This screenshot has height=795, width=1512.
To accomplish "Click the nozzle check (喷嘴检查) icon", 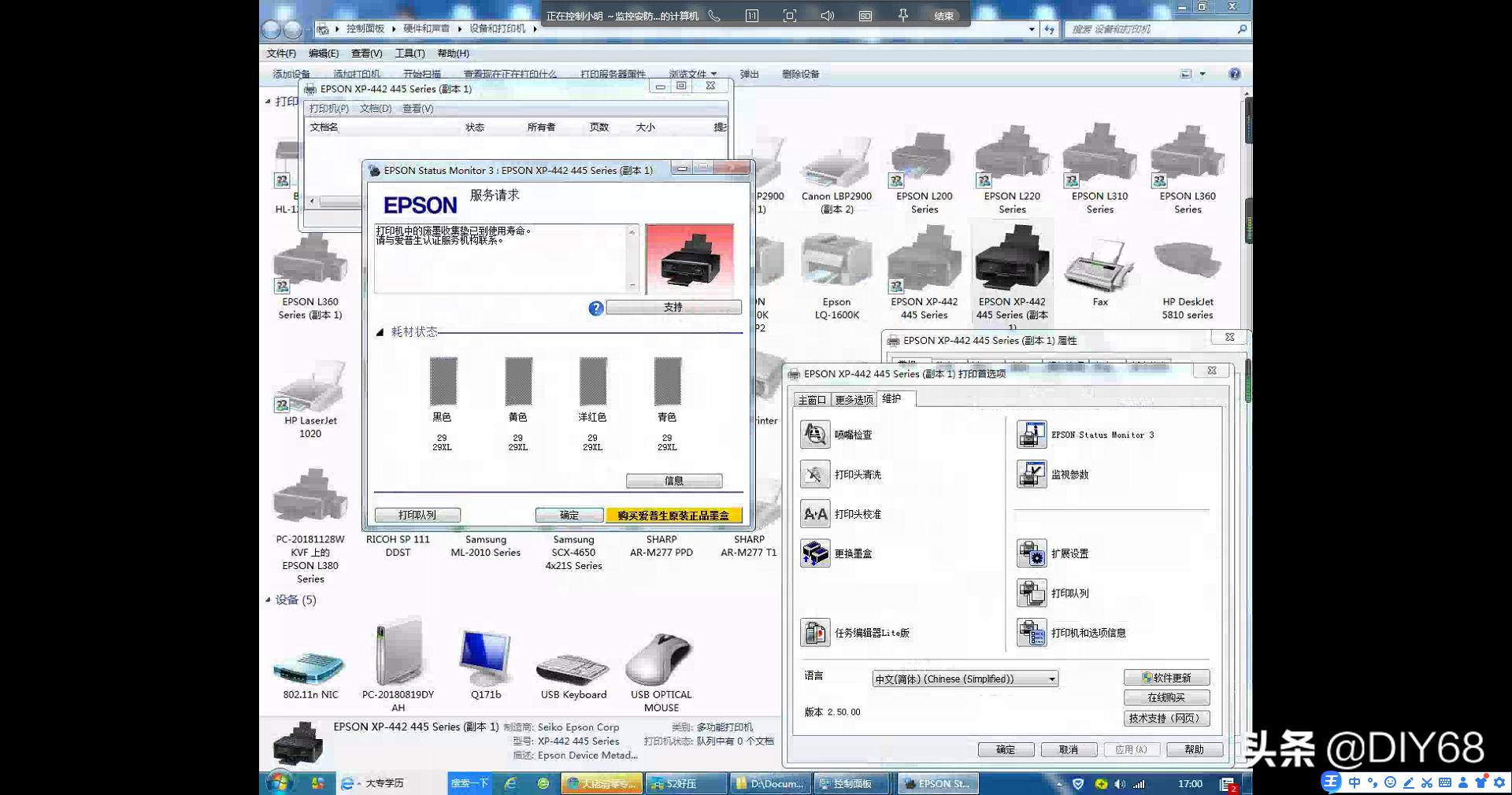I will pyautogui.click(x=815, y=434).
